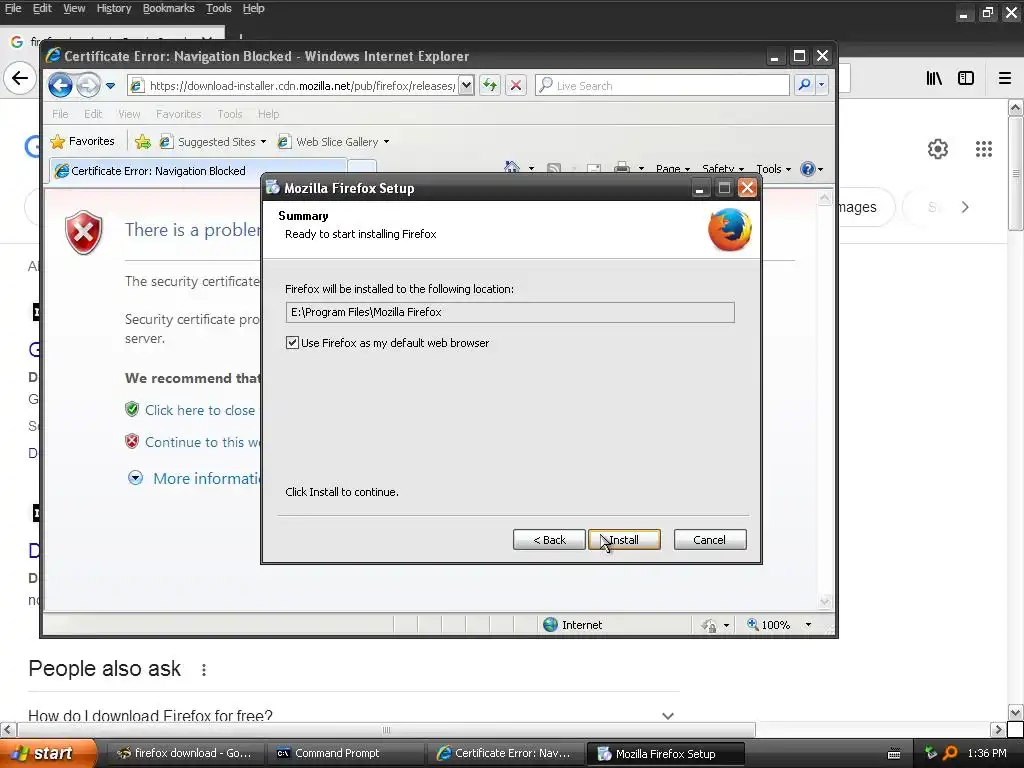Image resolution: width=1024 pixels, height=768 pixels.
Task: Switch to Certificate Error taskbar item
Action: tap(505, 753)
